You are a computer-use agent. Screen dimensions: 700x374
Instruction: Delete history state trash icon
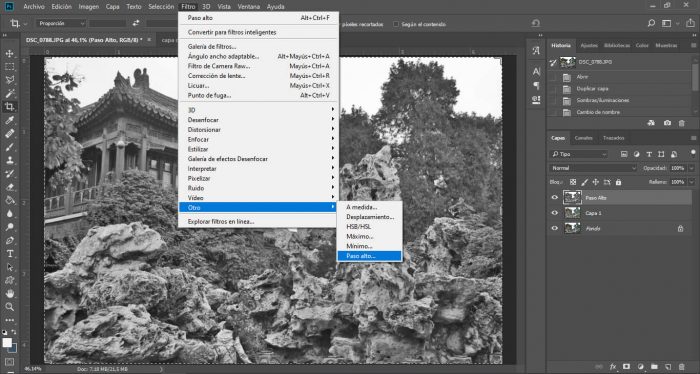tap(681, 123)
